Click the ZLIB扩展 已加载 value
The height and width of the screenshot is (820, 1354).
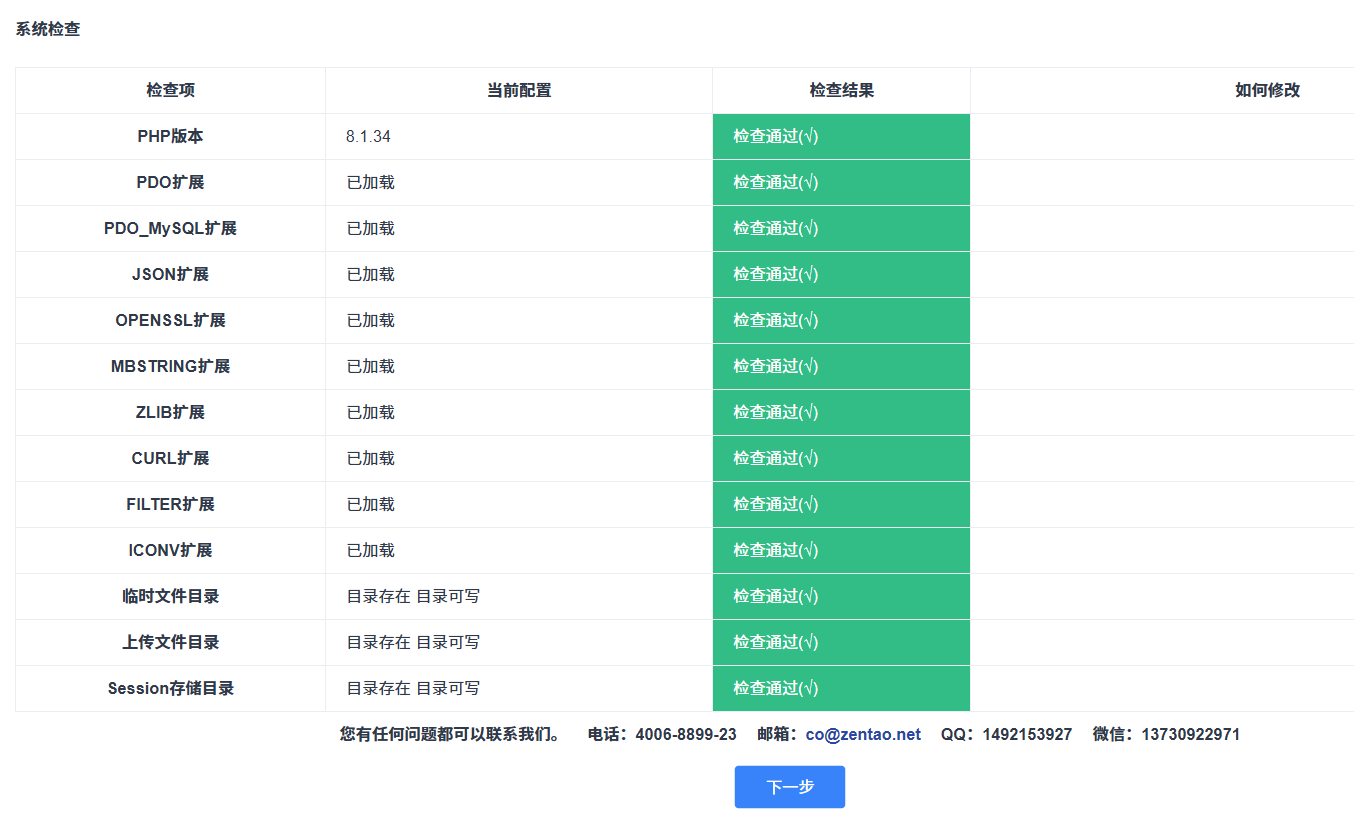point(371,412)
